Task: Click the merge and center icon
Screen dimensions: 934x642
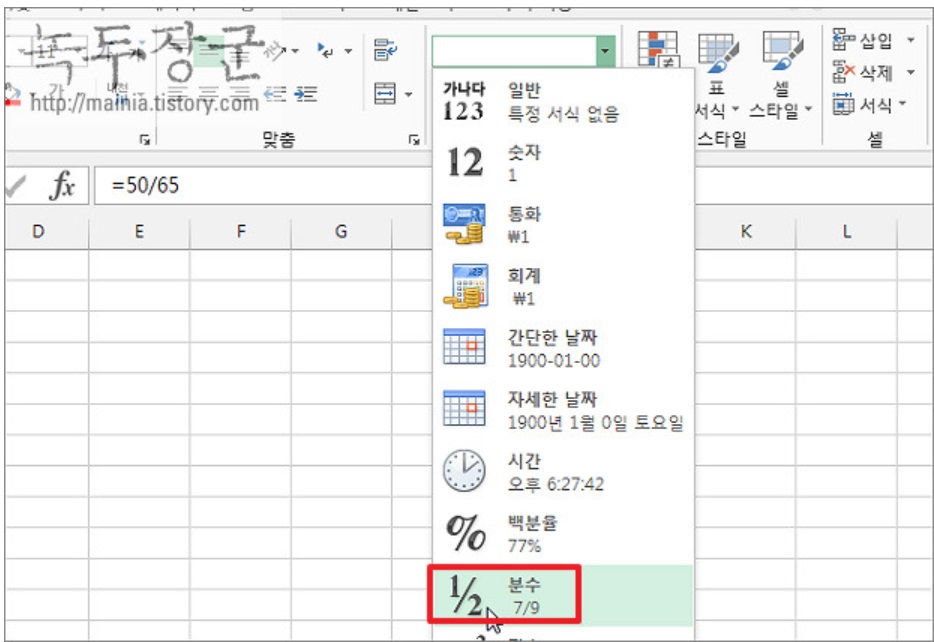Action: point(385,94)
